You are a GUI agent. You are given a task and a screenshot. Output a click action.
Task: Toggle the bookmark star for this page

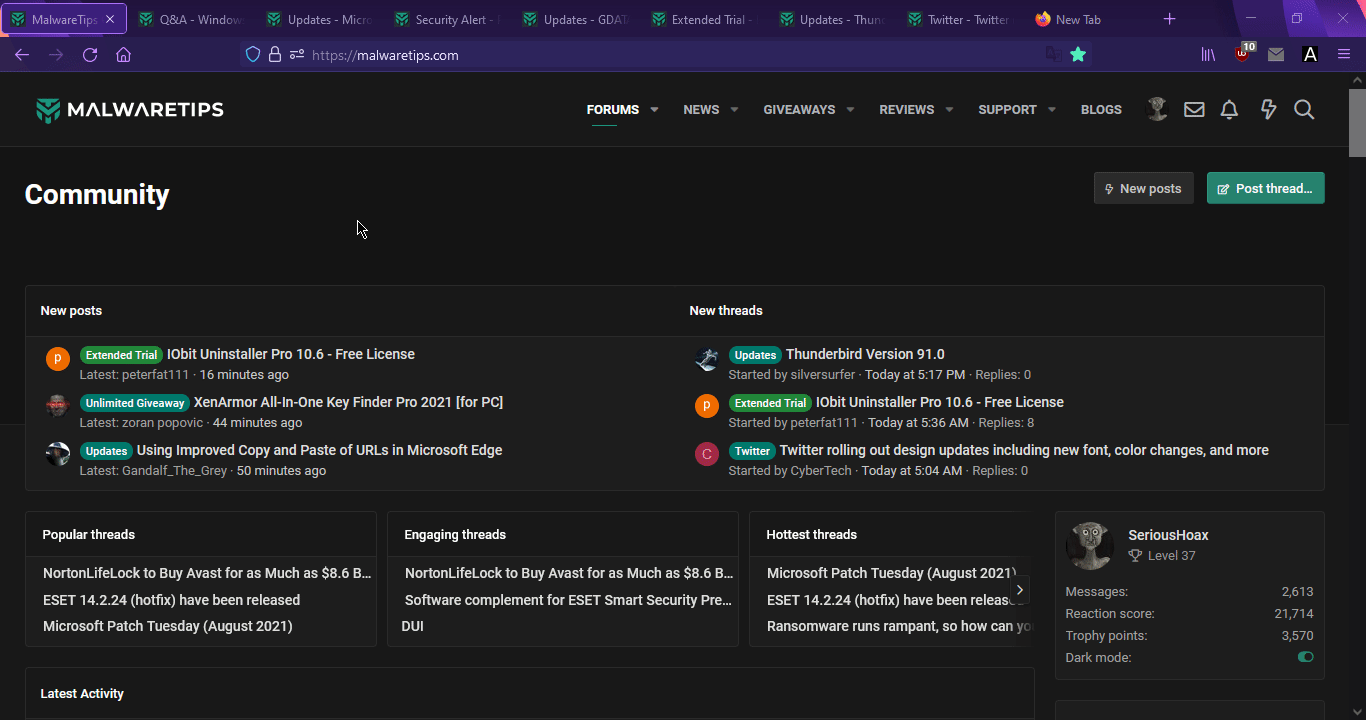[1078, 55]
